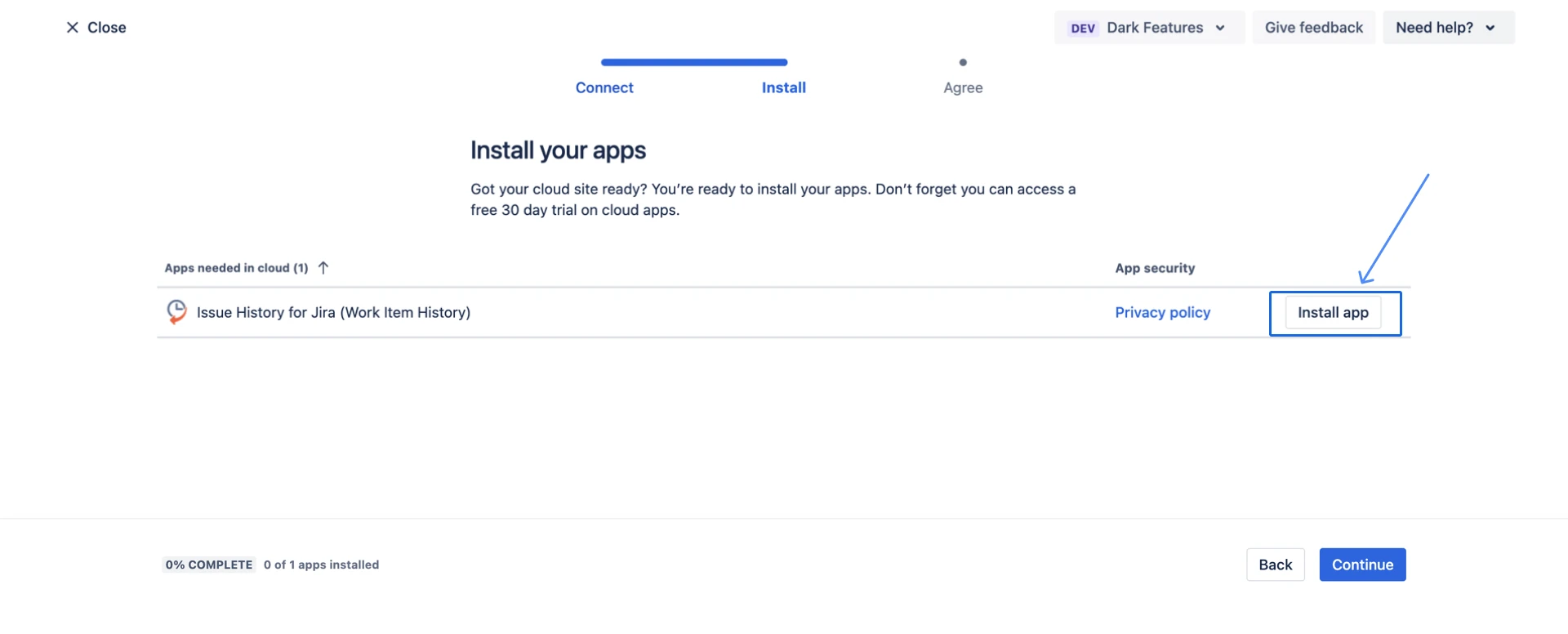Viewport: 1568px width, 634px height.
Task: Sort by Apps needed in cloud arrow
Action: [323, 268]
